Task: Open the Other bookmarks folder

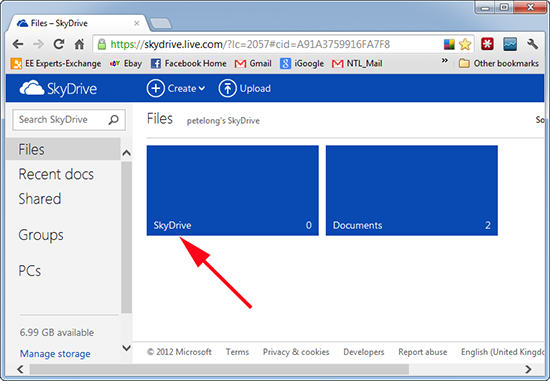Action: [x=499, y=64]
